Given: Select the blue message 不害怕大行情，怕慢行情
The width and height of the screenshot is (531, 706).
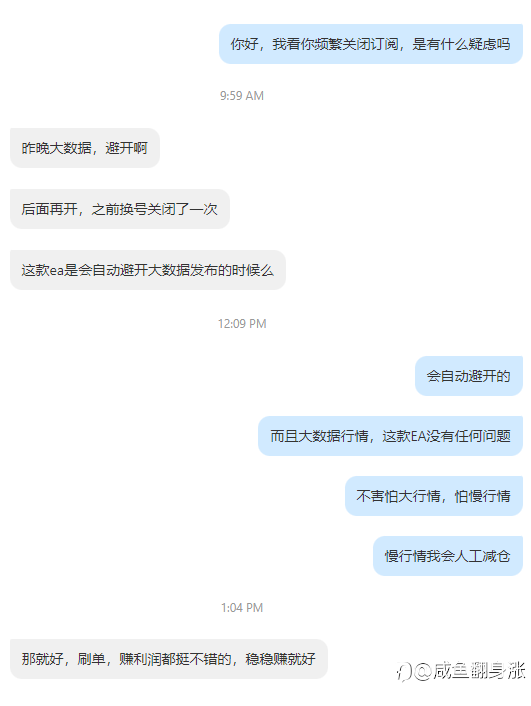Looking at the screenshot, I should 434,496.
